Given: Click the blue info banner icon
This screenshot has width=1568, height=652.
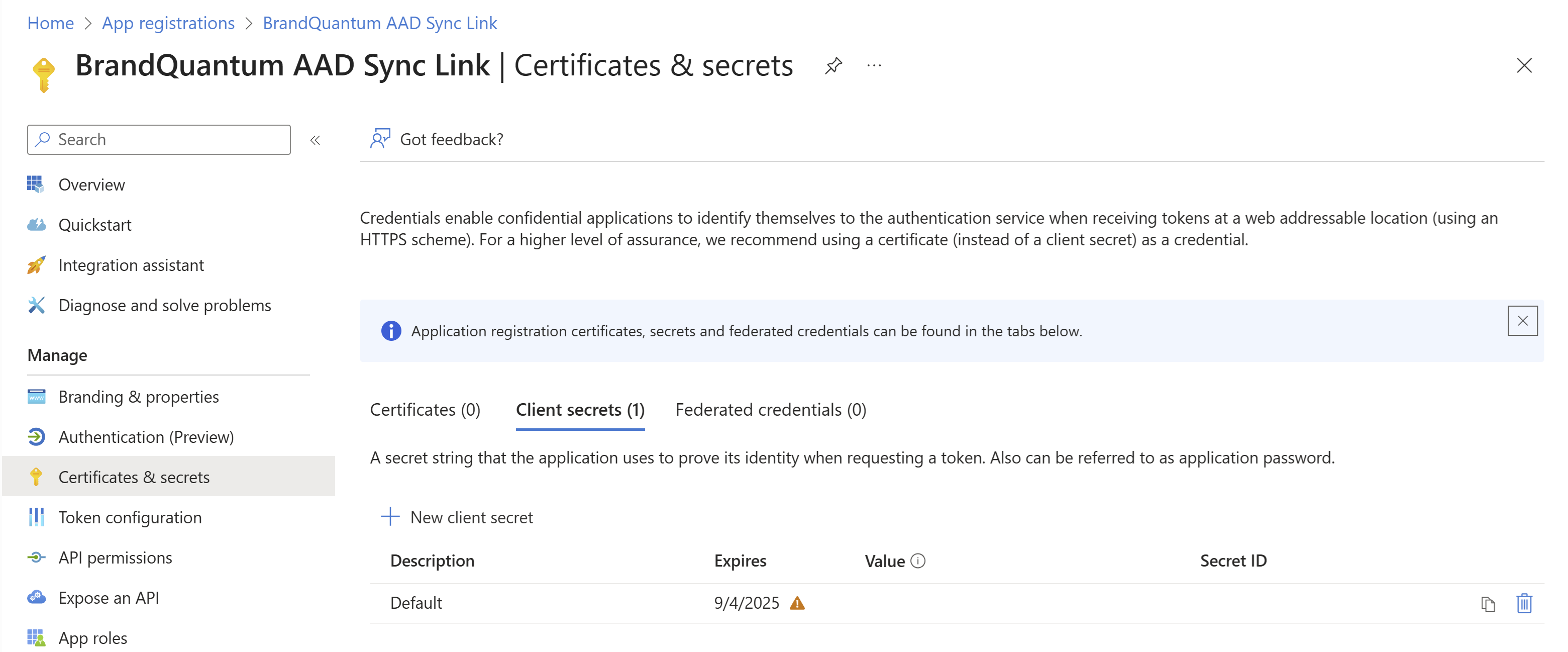Looking at the screenshot, I should [391, 331].
